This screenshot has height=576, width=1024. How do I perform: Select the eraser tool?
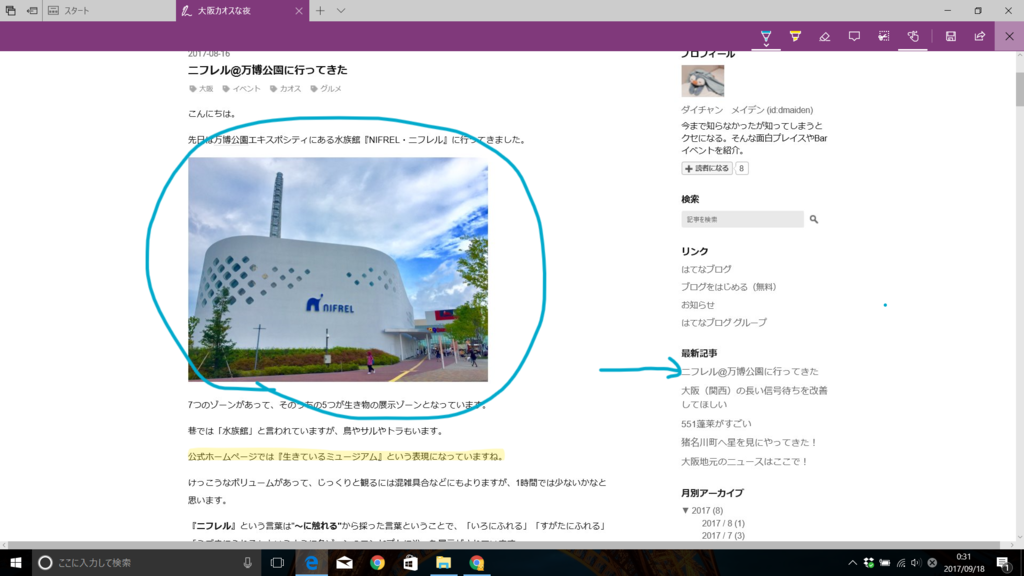tap(824, 37)
